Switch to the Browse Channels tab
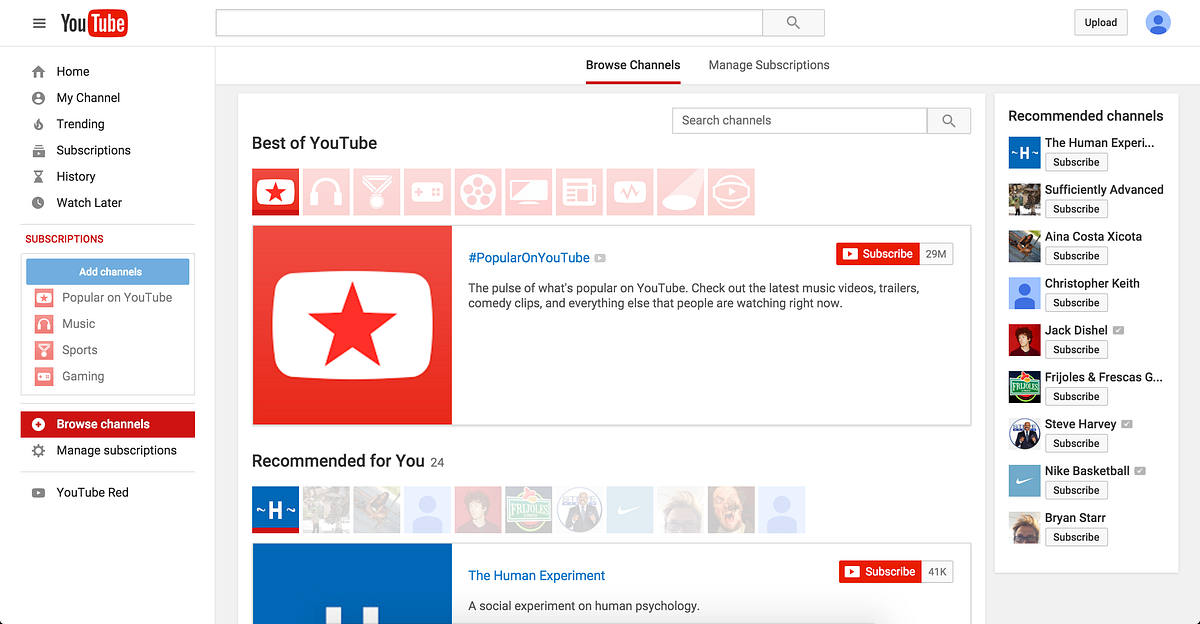This screenshot has width=1200, height=624. (633, 65)
